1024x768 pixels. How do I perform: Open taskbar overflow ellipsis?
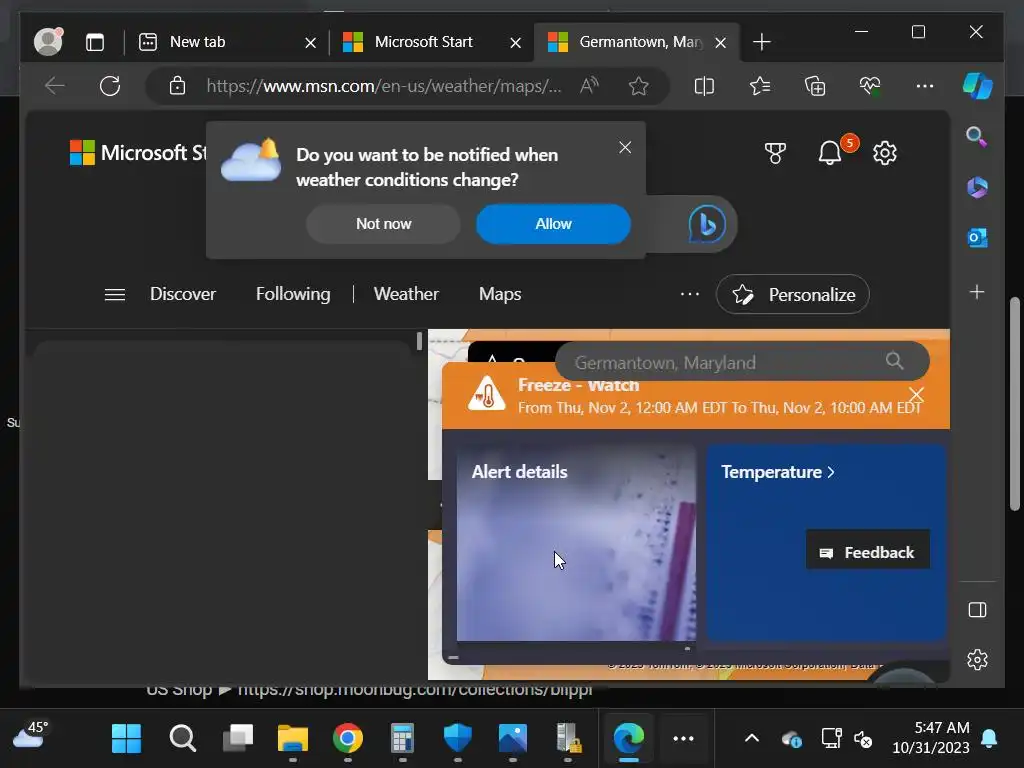click(683, 739)
